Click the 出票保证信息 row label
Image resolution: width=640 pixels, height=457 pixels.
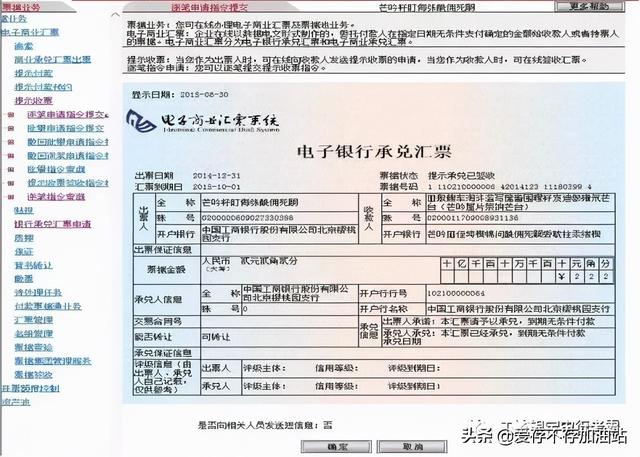tap(163, 250)
